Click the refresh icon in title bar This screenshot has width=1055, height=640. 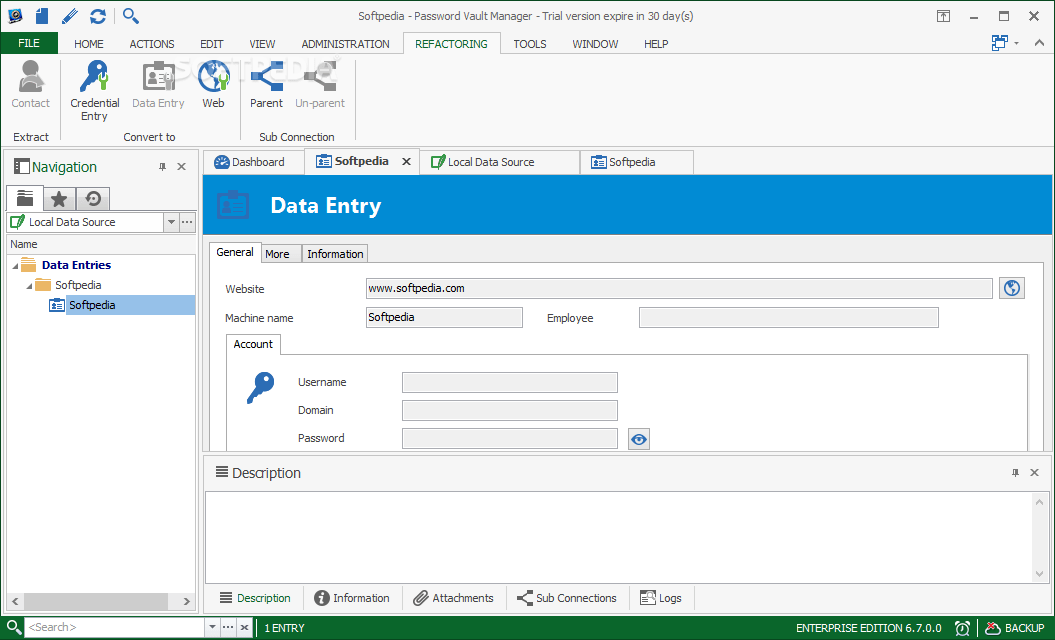[98, 15]
